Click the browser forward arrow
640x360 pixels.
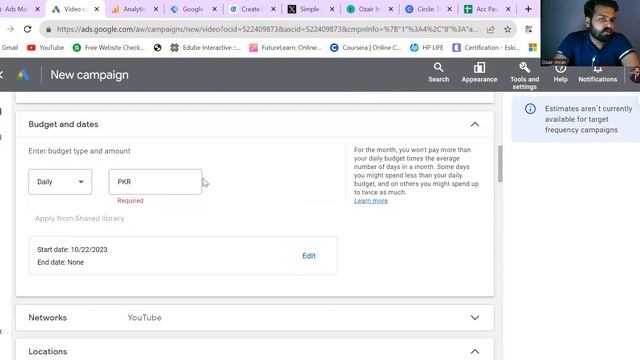click(10, 29)
